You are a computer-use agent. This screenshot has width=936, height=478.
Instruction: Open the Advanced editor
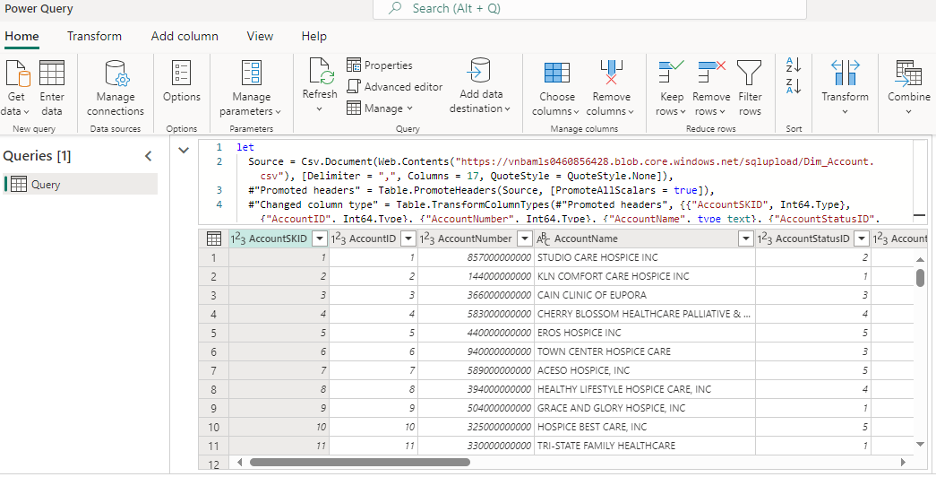395,87
